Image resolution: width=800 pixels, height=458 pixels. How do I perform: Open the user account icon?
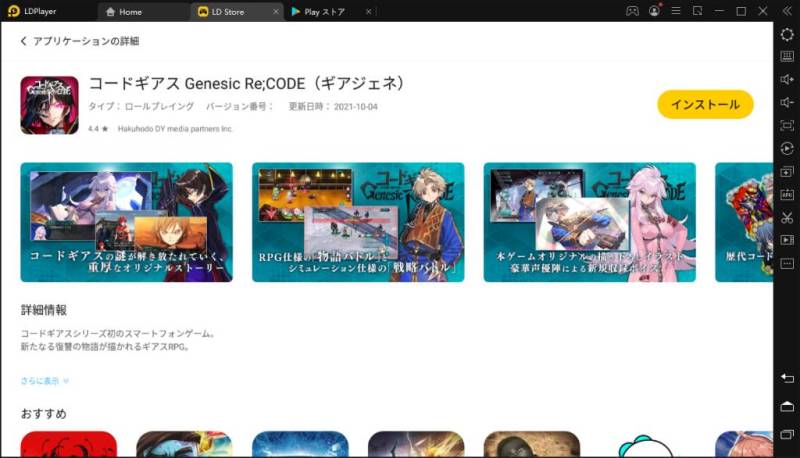coord(654,11)
